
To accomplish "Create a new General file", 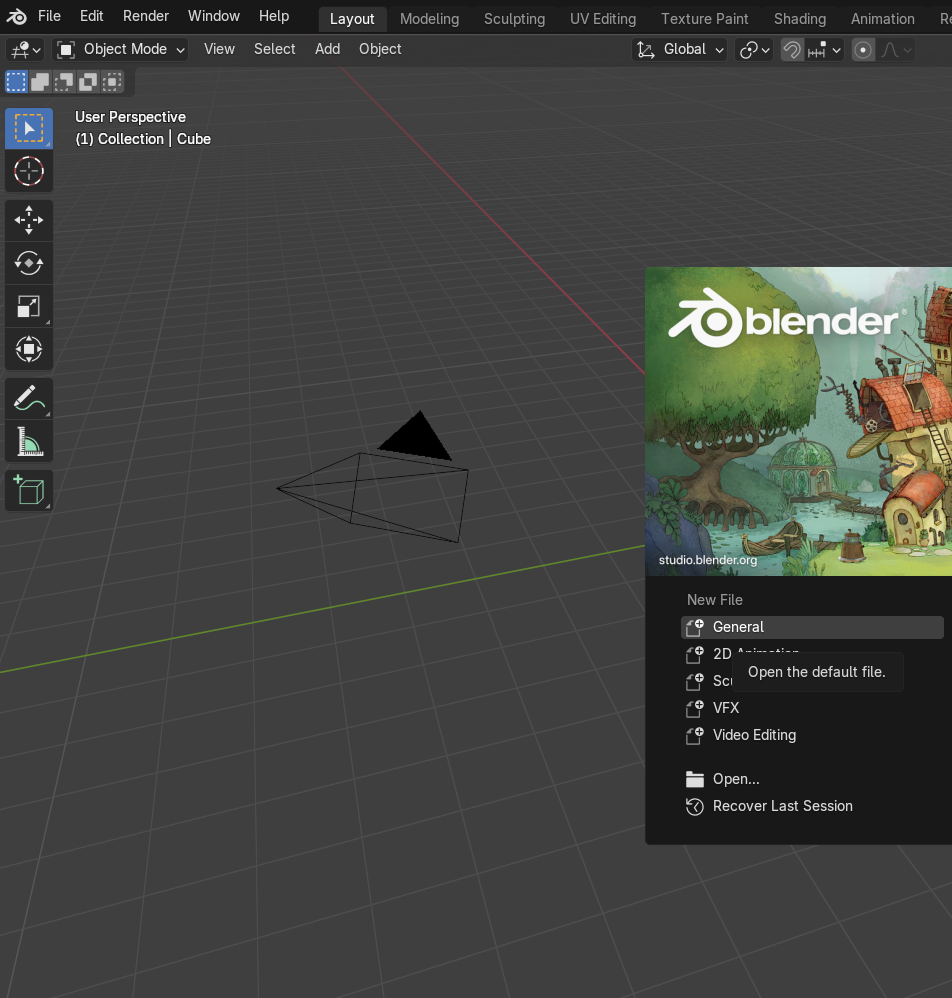I will (x=812, y=627).
